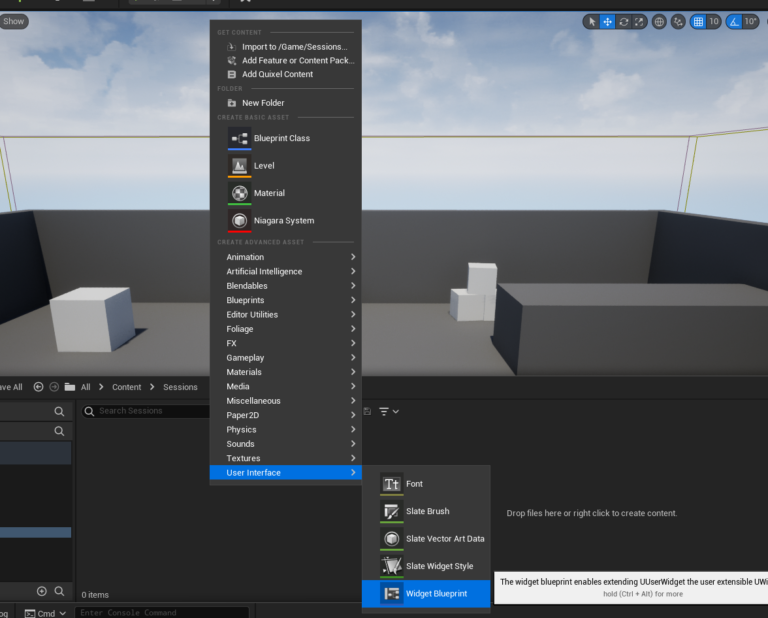Viewport: 768px width, 618px height.
Task: Toggle grid snapping in viewport toolbar
Action: click(x=699, y=21)
